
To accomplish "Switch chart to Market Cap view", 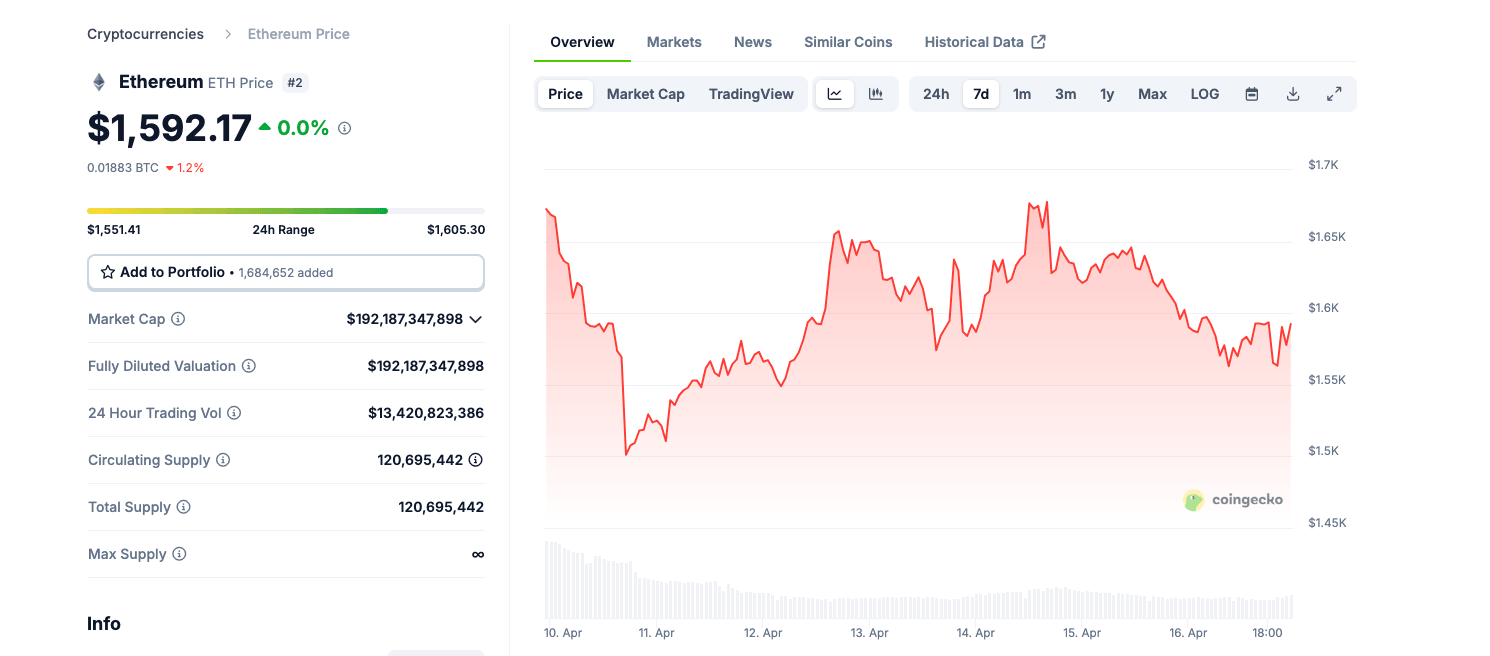I will (645, 93).
